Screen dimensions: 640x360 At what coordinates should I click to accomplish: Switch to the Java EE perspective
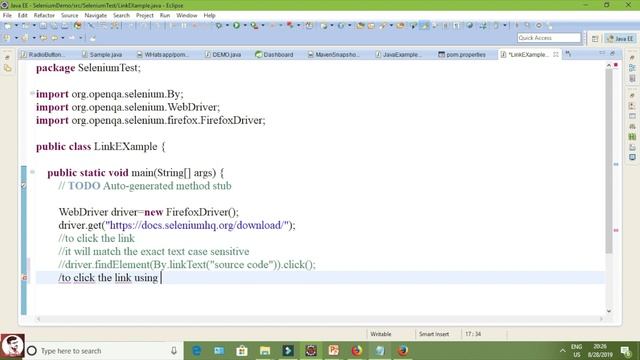[620, 38]
